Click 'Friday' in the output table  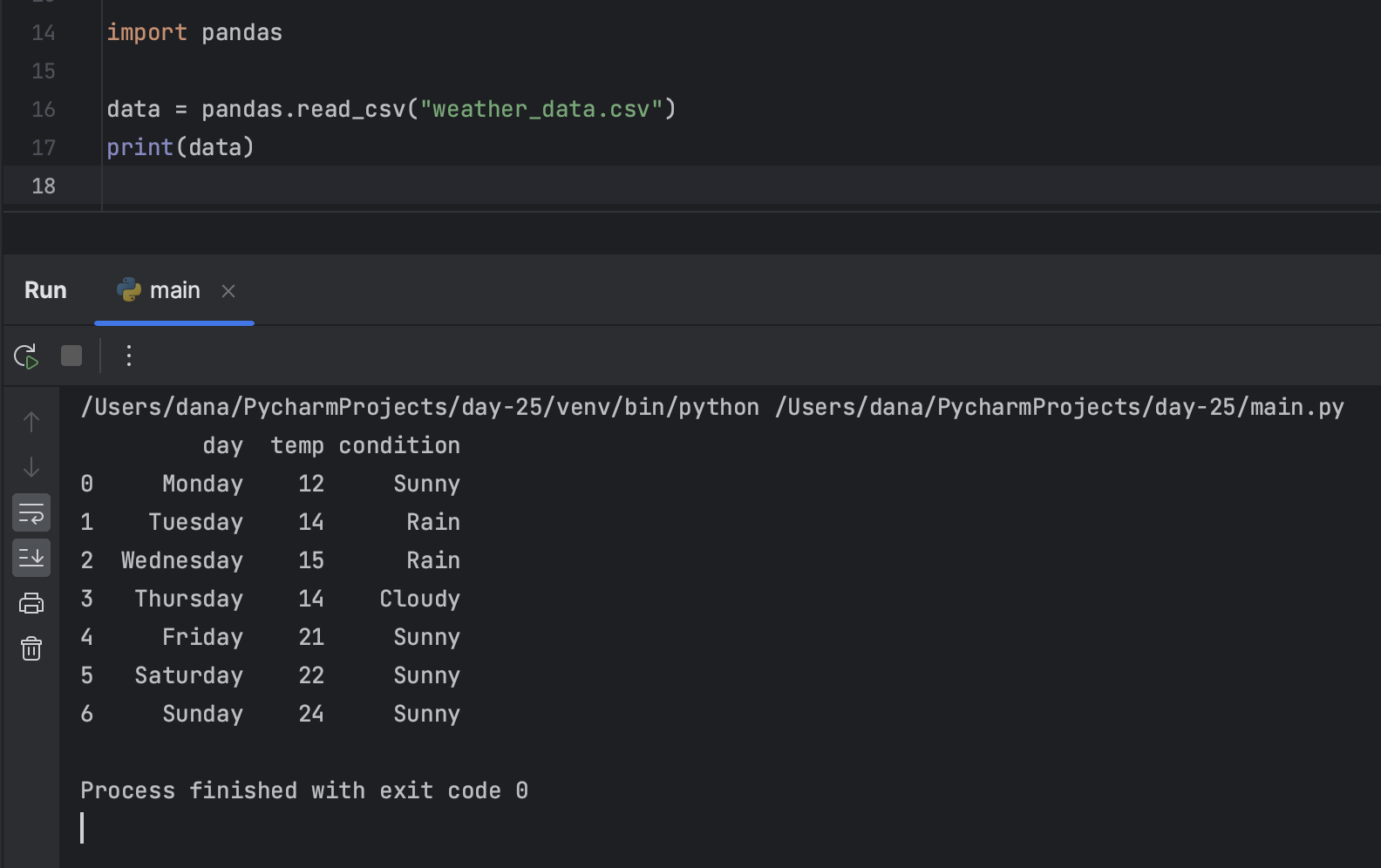202,638
